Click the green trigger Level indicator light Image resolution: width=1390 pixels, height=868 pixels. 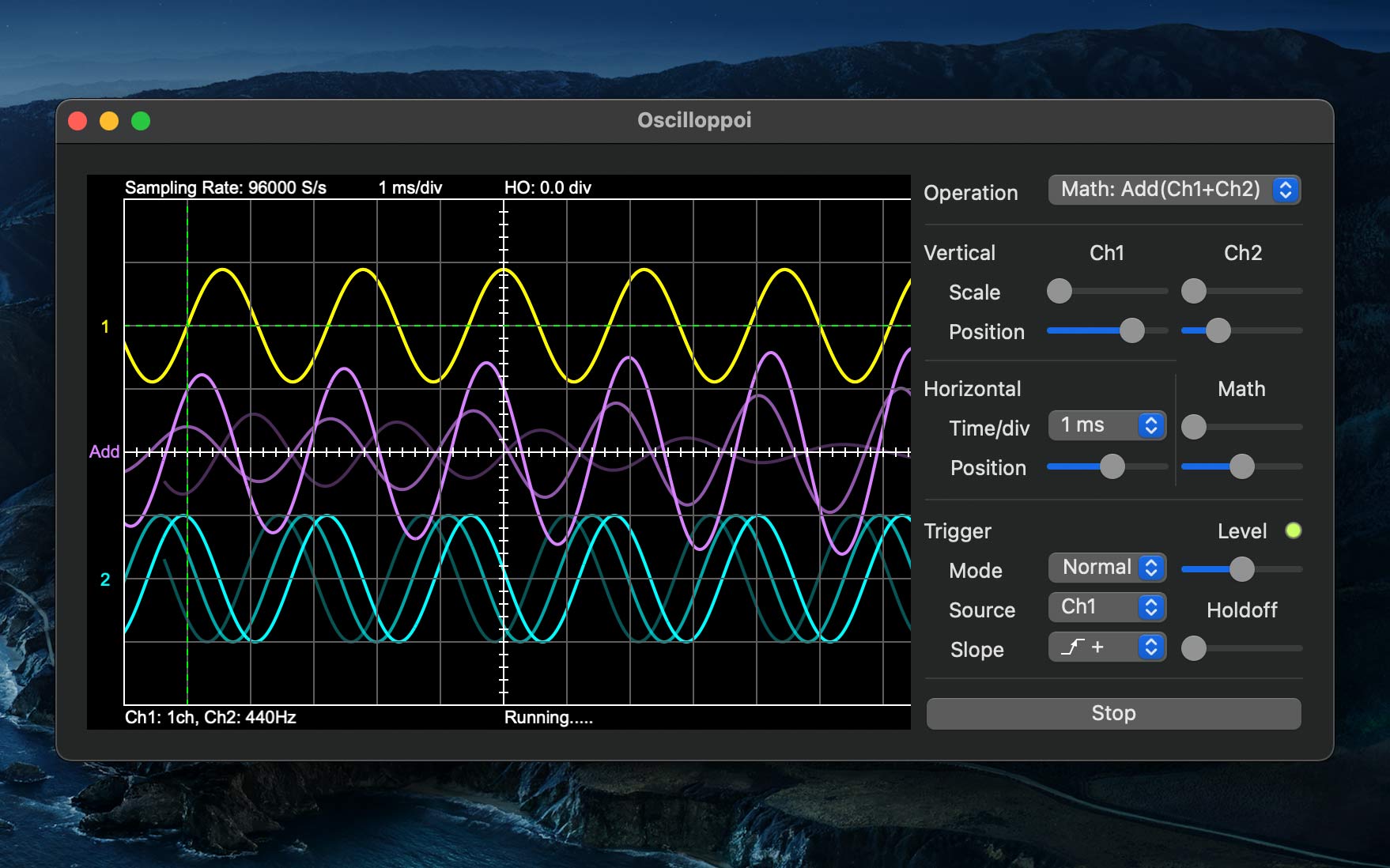[x=1294, y=530]
